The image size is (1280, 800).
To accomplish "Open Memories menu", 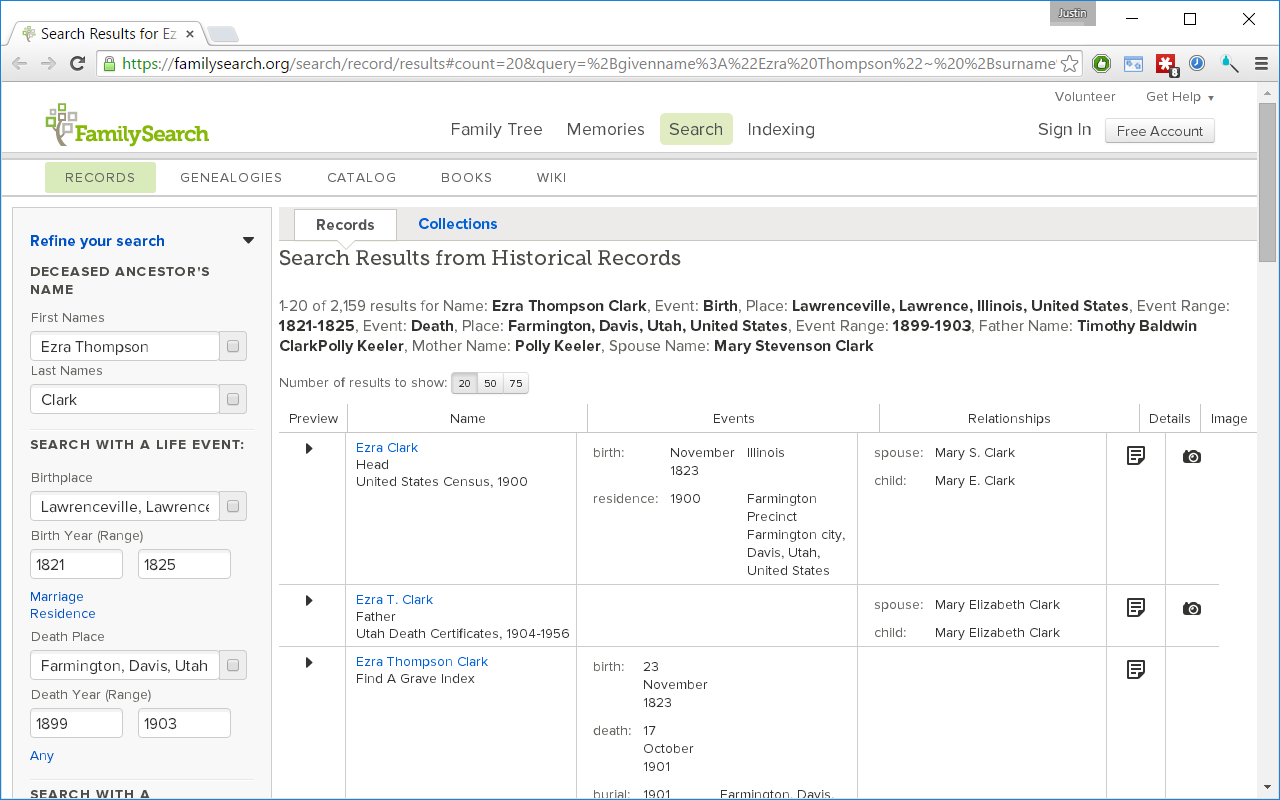I will (x=605, y=129).
